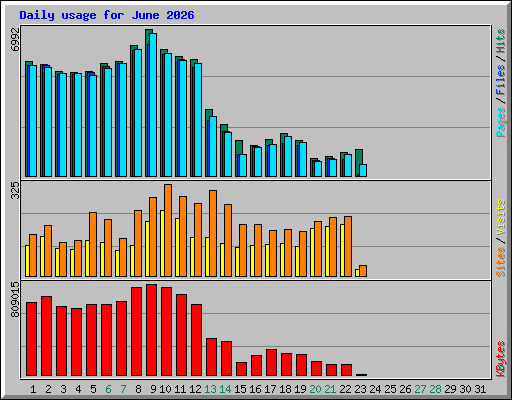
Task: Select day 3 on the date axis
Action: (63, 389)
